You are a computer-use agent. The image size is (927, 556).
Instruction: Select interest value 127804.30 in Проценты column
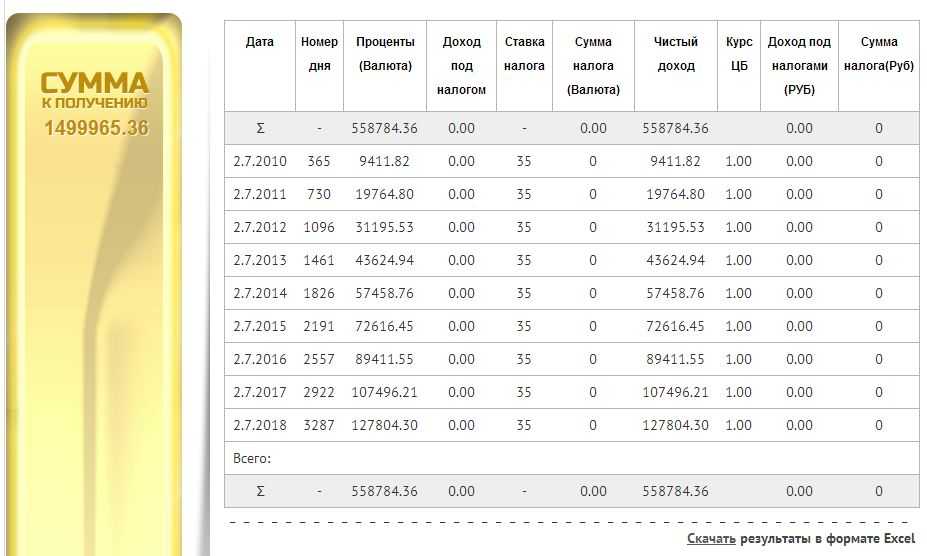pyautogui.click(x=384, y=425)
